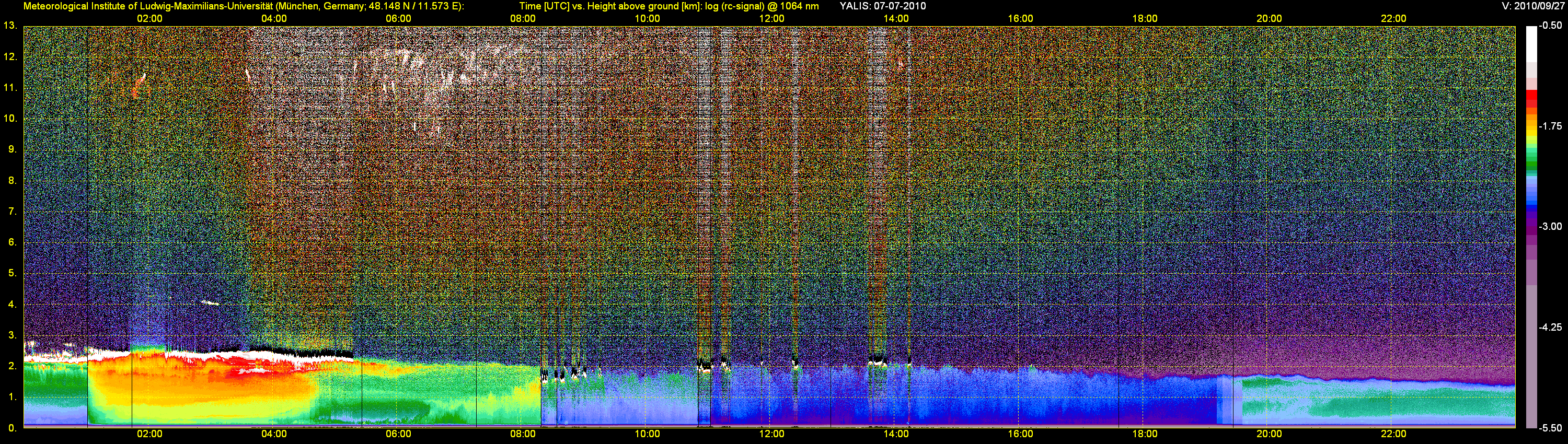Select the -5.50 value on the color scale
Image resolution: width=1568 pixels, height=444 pixels.
[x=1550, y=428]
